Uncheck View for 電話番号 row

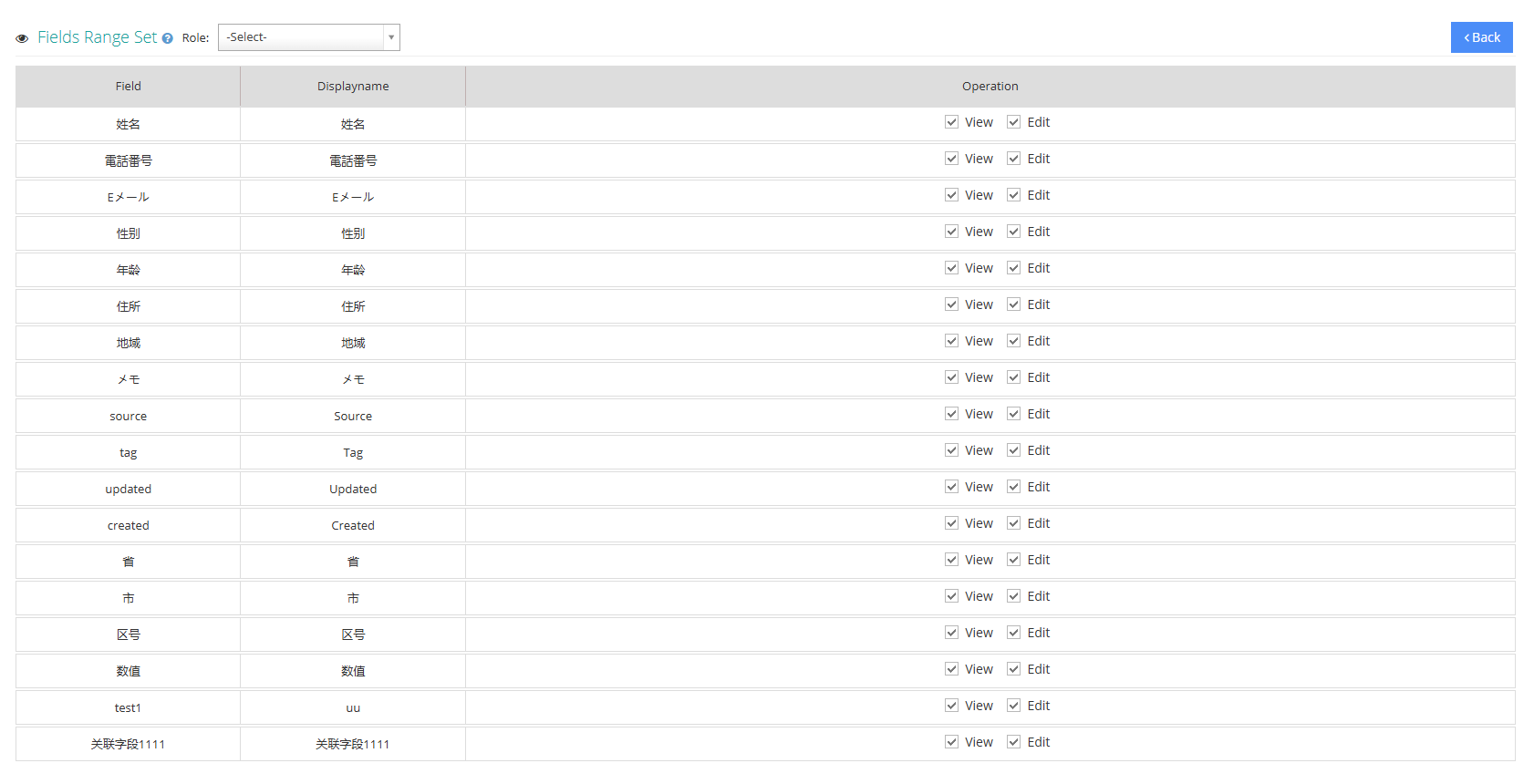[x=951, y=159]
